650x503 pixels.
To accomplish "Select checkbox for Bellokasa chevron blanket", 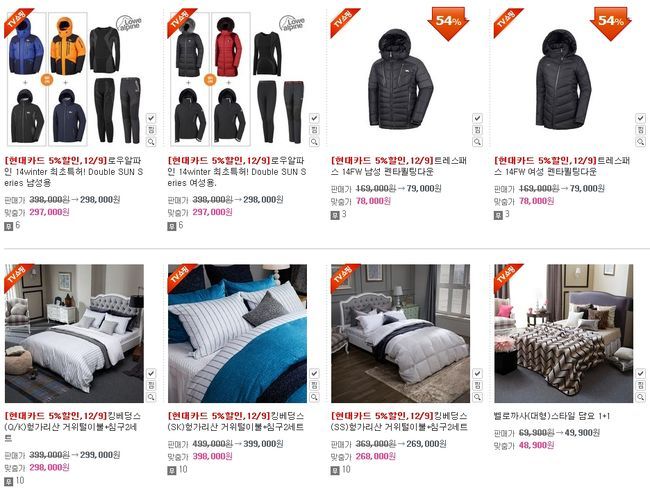I will [x=640, y=373].
